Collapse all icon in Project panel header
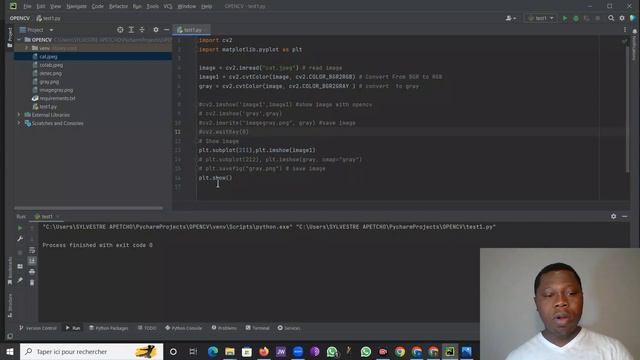This screenshot has width=640, height=360. (x=142, y=30)
